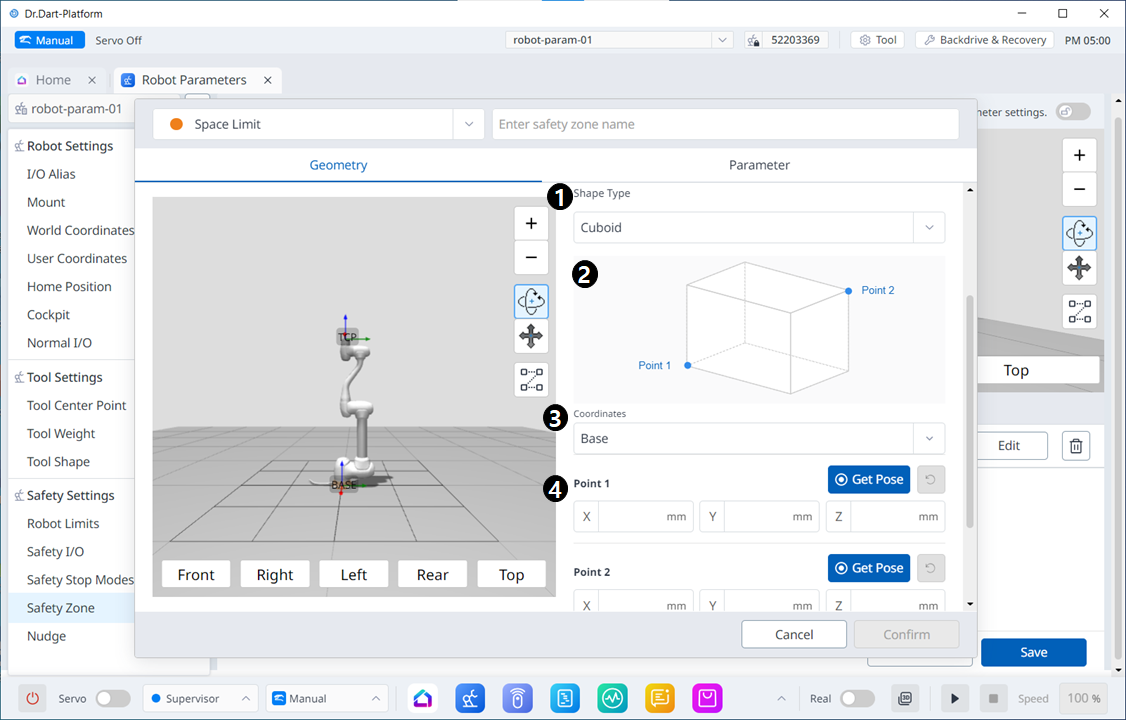Click the play button near Speed

click(955, 698)
